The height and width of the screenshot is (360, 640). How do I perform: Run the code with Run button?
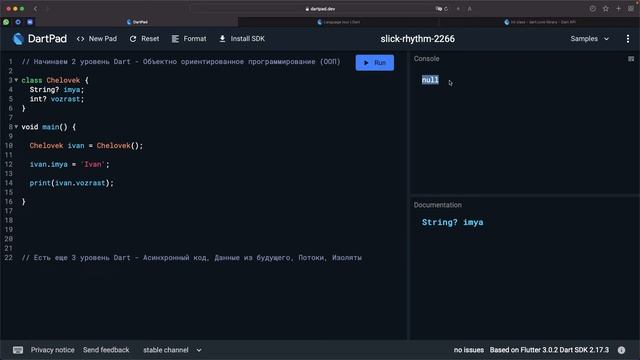click(375, 62)
